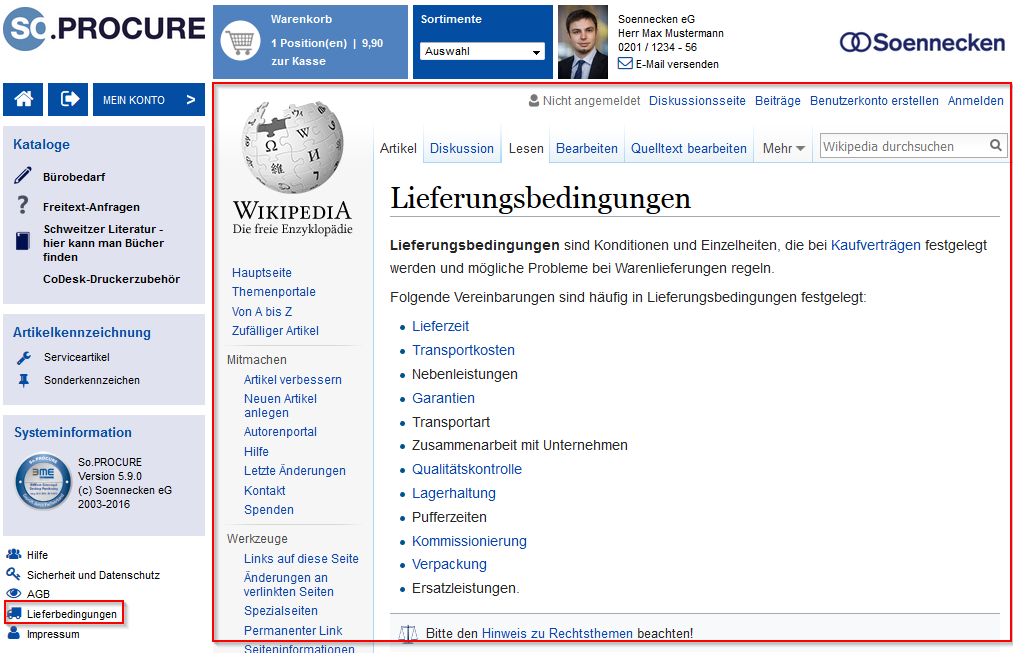The height and width of the screenshot is (653, 1013).
Task: Open the Bürobedarf catalog
Action: (x=74, y=177)
